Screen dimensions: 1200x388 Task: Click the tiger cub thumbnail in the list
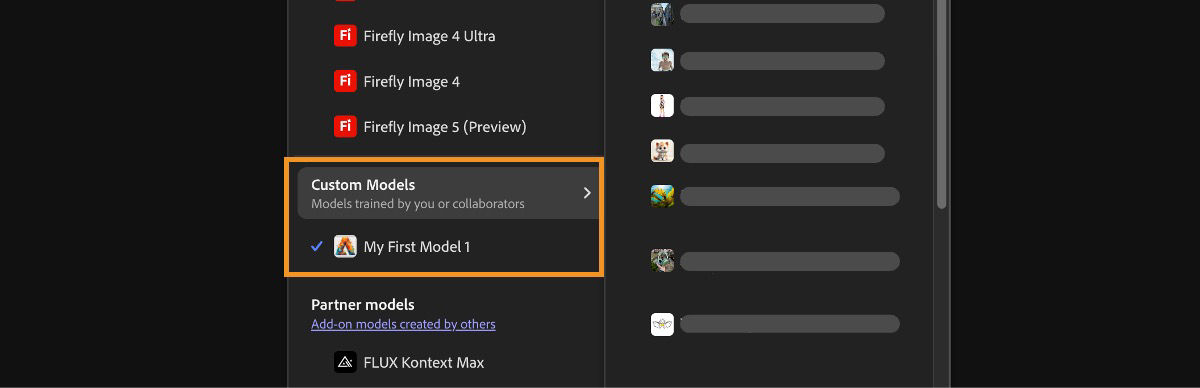(x=662, y=151)
